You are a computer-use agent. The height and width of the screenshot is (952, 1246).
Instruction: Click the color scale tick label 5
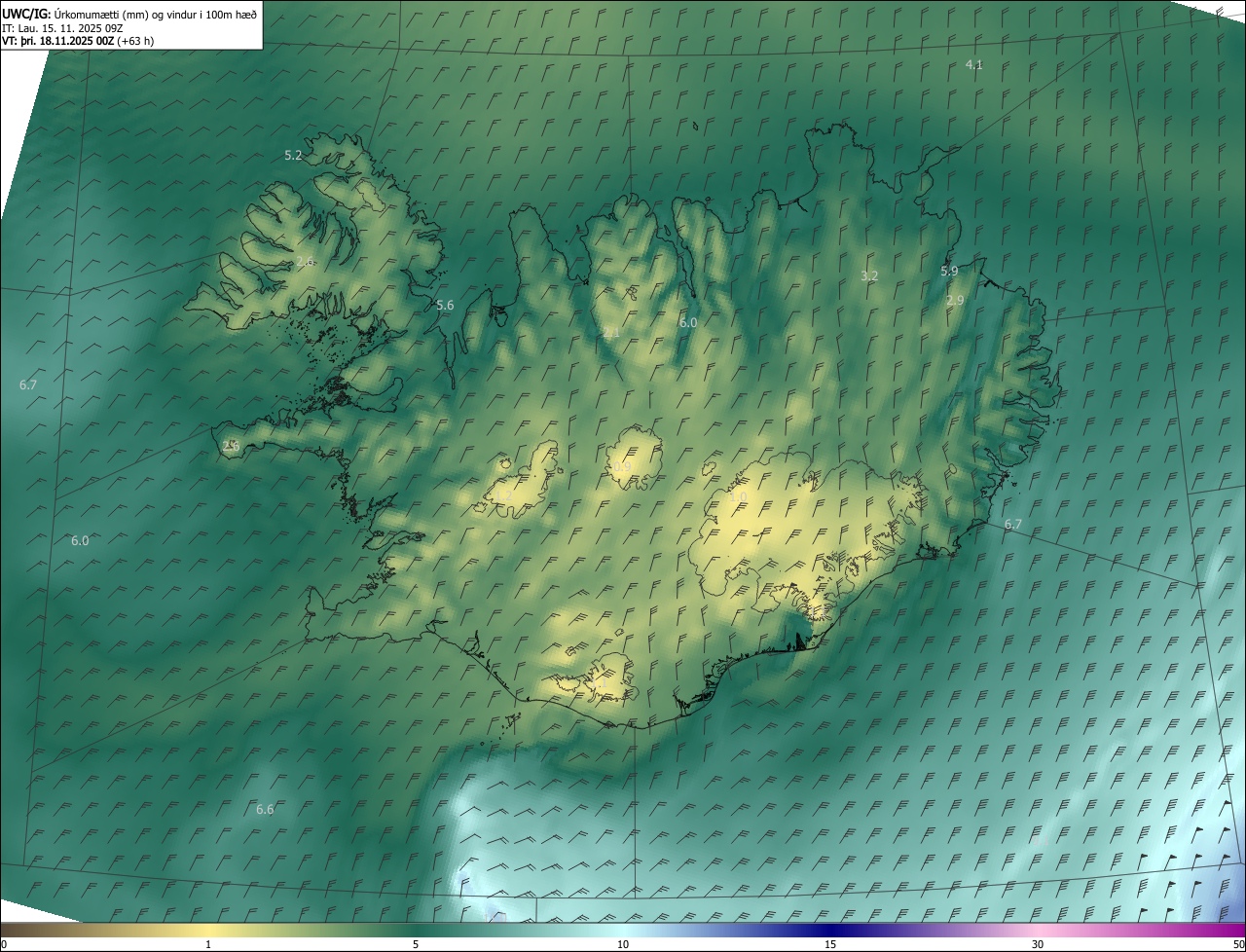tap(416, 944)
